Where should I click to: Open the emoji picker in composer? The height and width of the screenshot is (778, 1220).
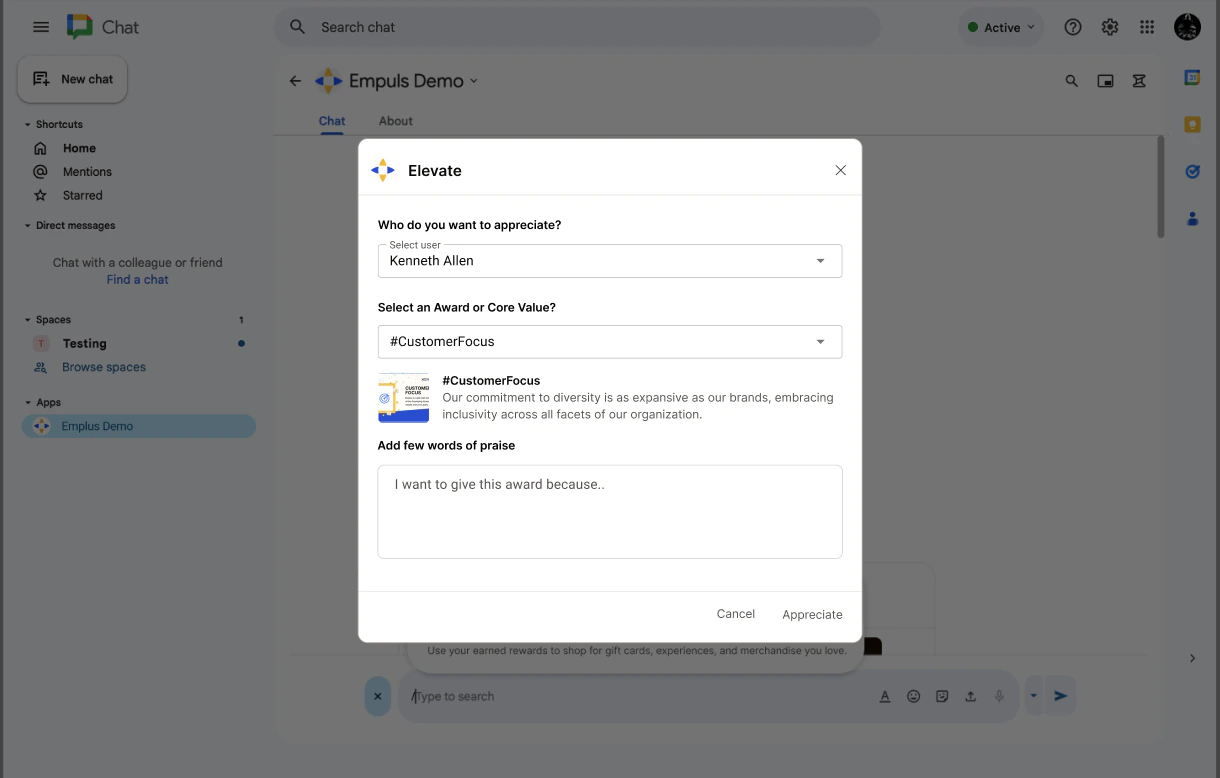pos(913,696)
